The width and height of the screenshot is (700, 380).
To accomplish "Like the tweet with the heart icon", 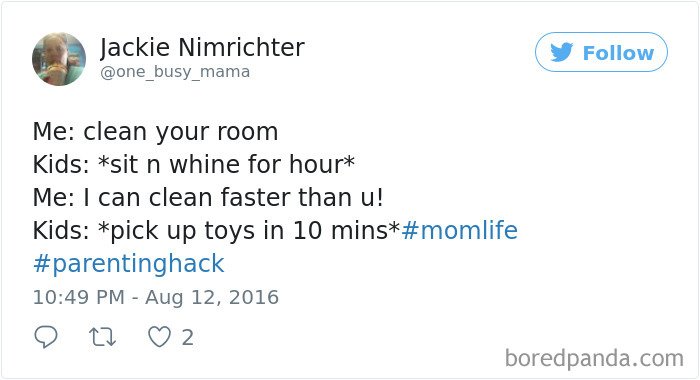I will (159, 337).
